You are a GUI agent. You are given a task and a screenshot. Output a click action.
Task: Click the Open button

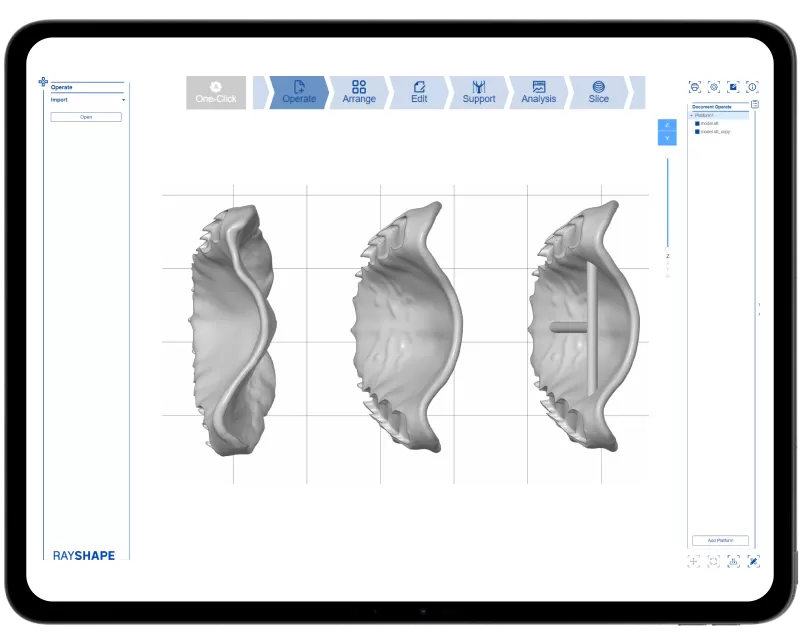86,117
